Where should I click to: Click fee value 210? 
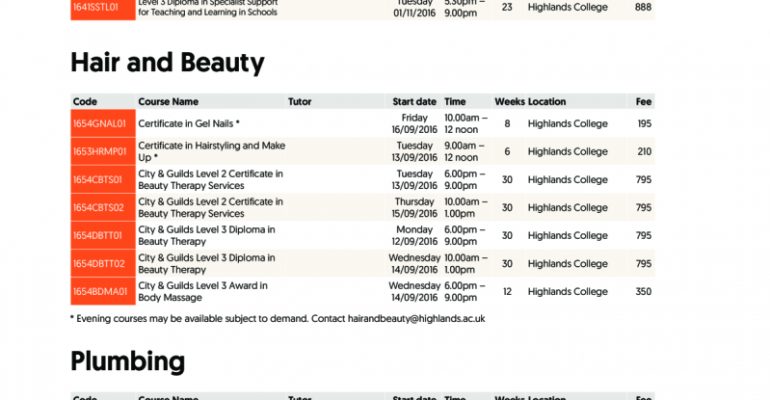(x=645, y=152)
